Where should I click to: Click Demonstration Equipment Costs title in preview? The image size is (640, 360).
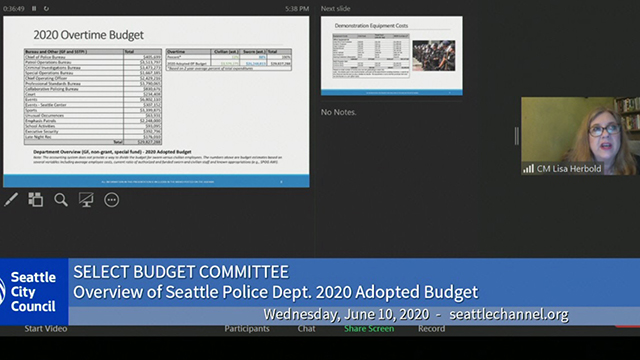click(x=371, y=25)
